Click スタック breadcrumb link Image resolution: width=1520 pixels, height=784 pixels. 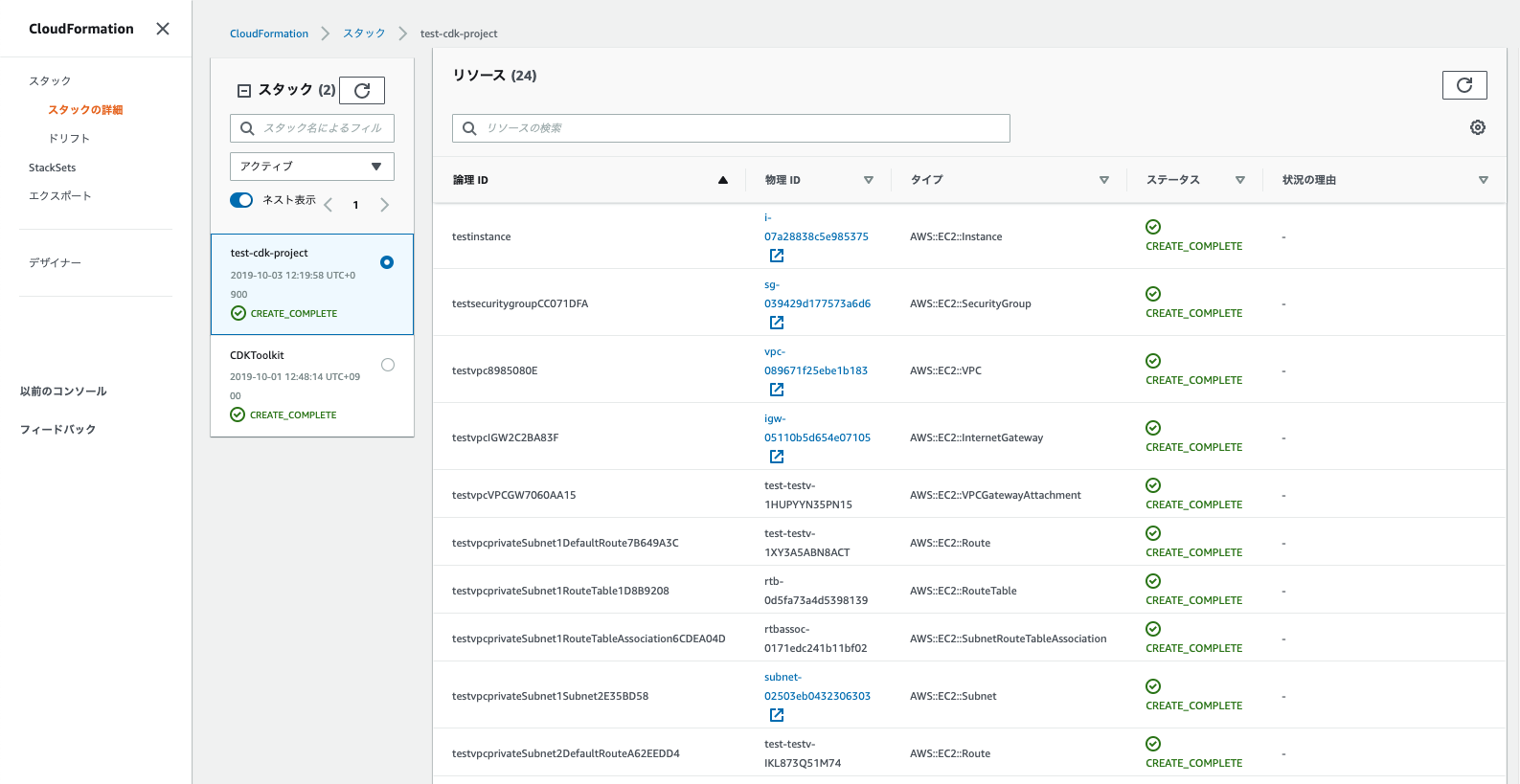click(364, 34)
